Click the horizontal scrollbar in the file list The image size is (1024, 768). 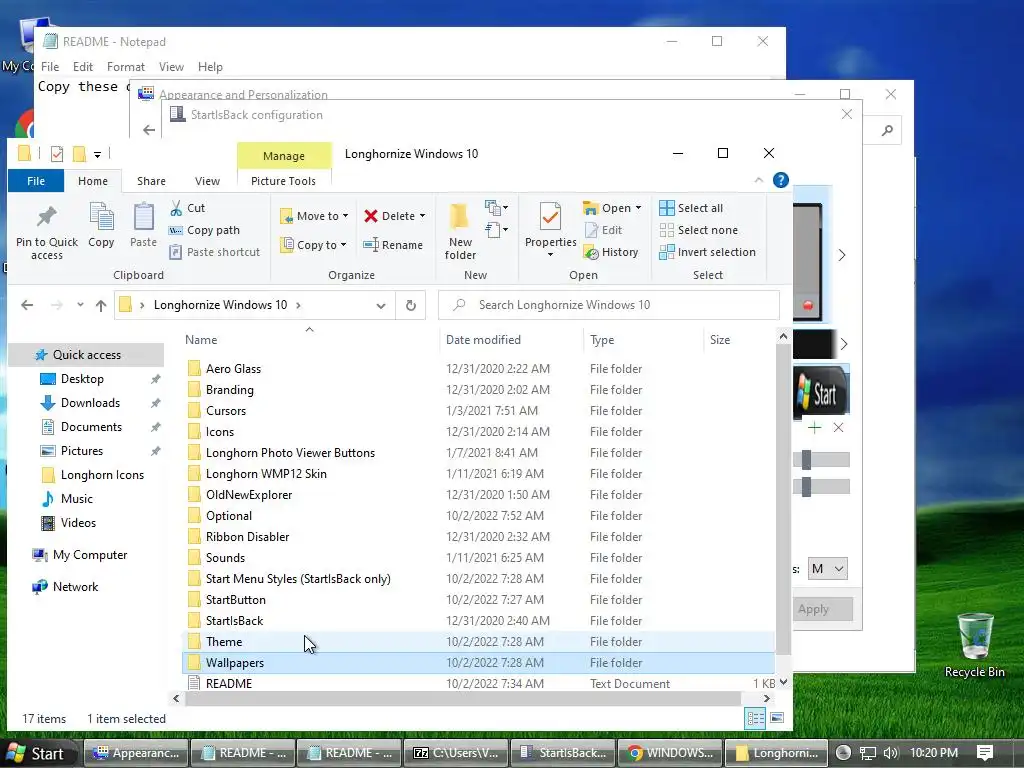[x=464, y=699]
